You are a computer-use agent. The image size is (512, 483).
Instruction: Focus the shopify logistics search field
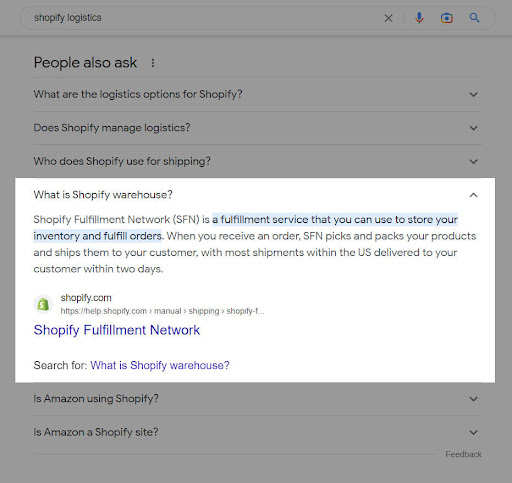click(207, 18)
